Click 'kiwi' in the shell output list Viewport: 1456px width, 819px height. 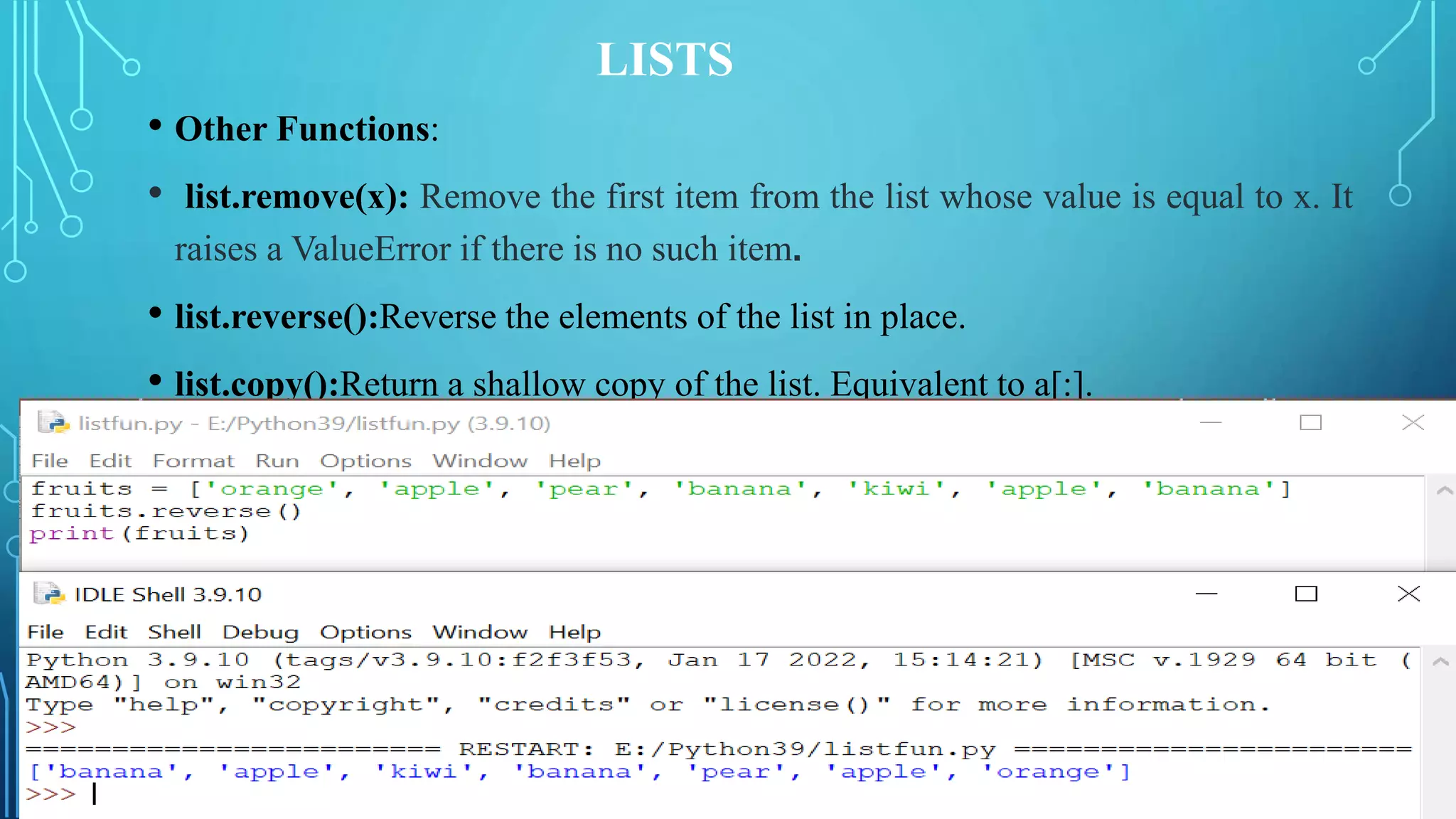coord(423,772)
